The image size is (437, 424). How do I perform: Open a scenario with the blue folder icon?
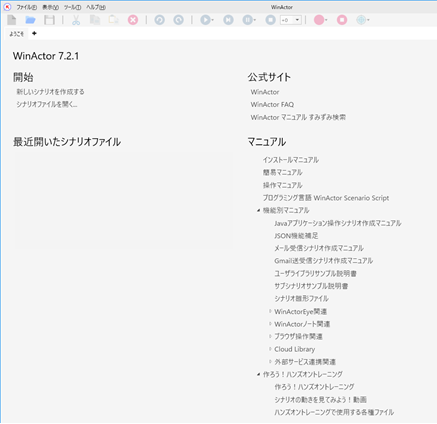tap(30, 20)
